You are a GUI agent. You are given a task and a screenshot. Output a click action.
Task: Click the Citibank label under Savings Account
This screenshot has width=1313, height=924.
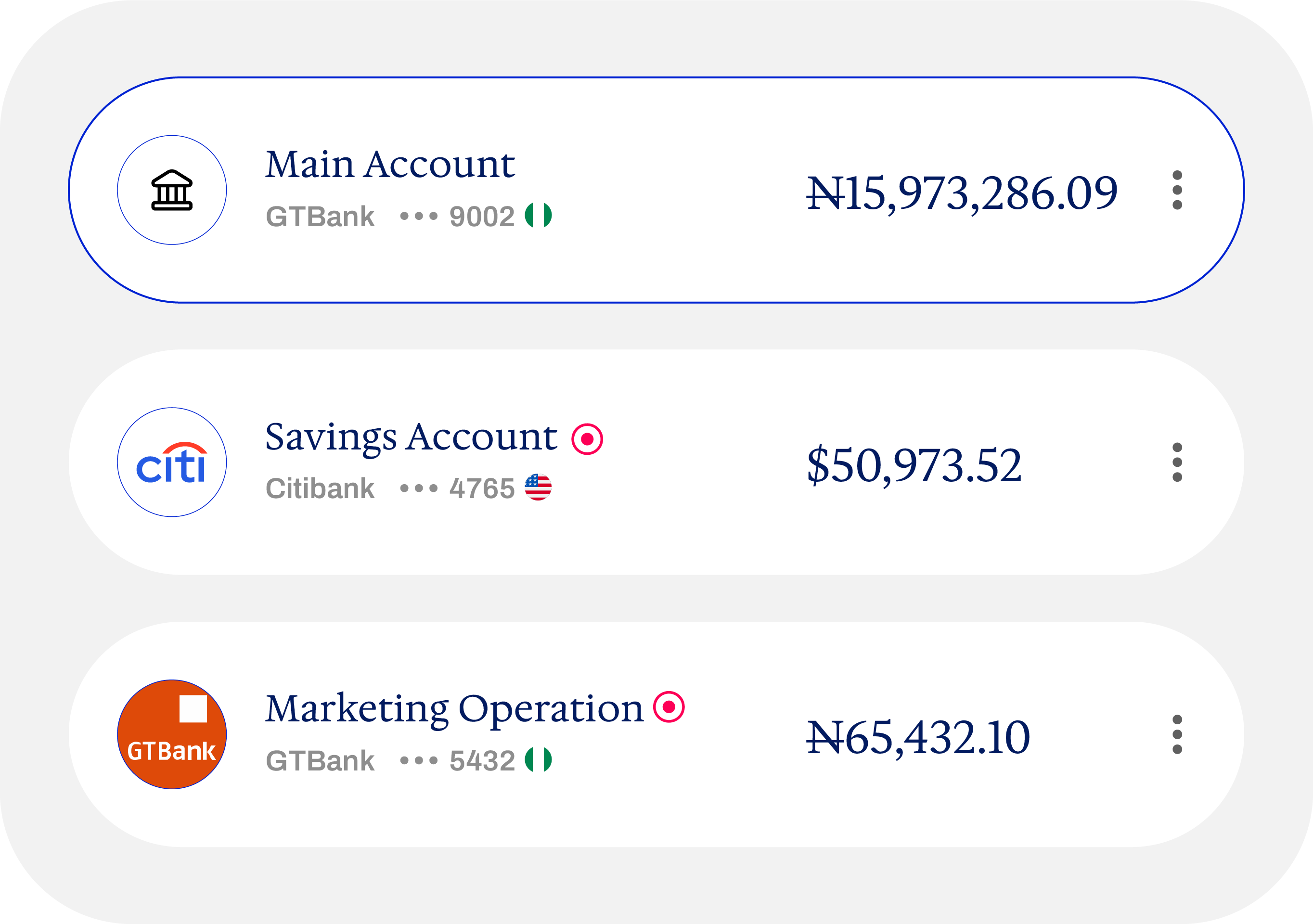tap(320, 488)
